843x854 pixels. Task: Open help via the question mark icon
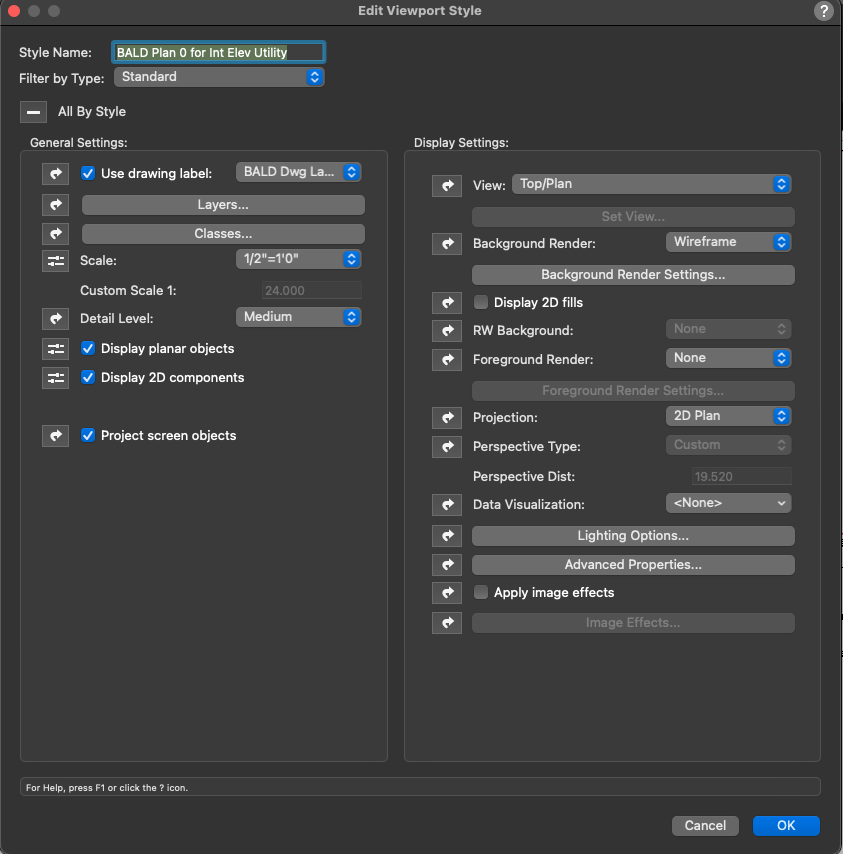click(824, 11)
